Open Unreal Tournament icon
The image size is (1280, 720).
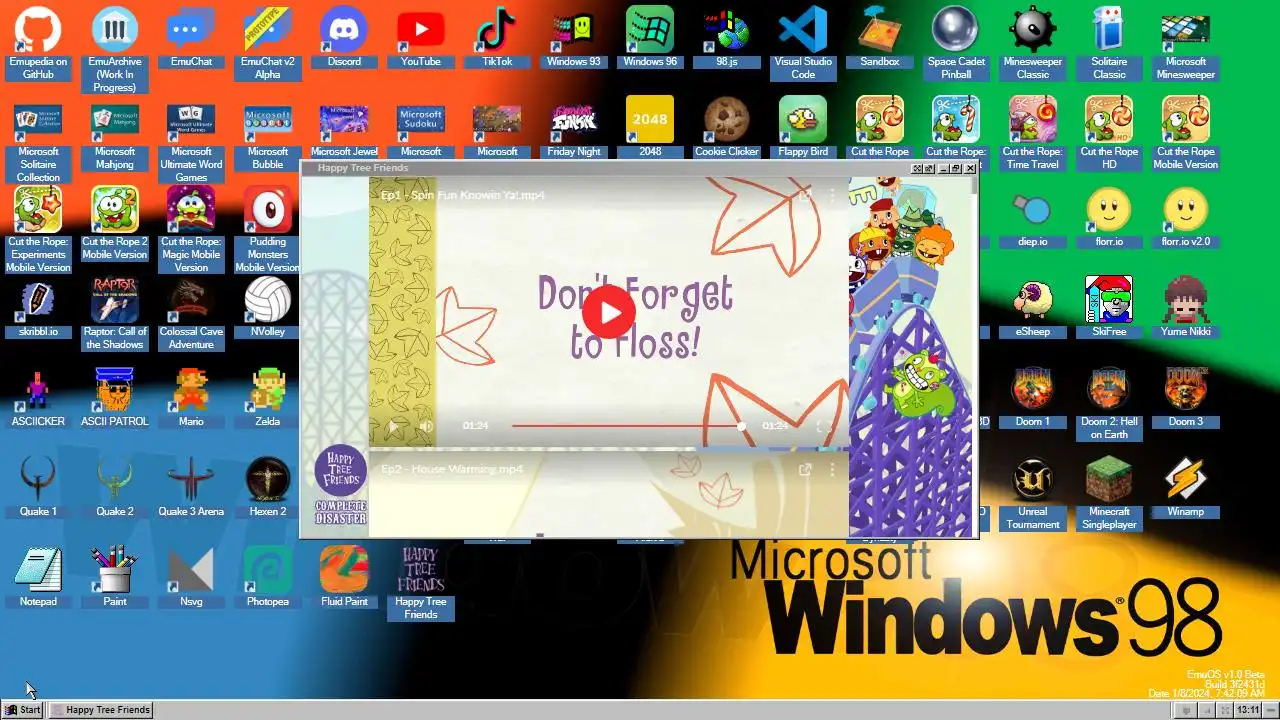pyautogui.click(x=1033, y=493)
